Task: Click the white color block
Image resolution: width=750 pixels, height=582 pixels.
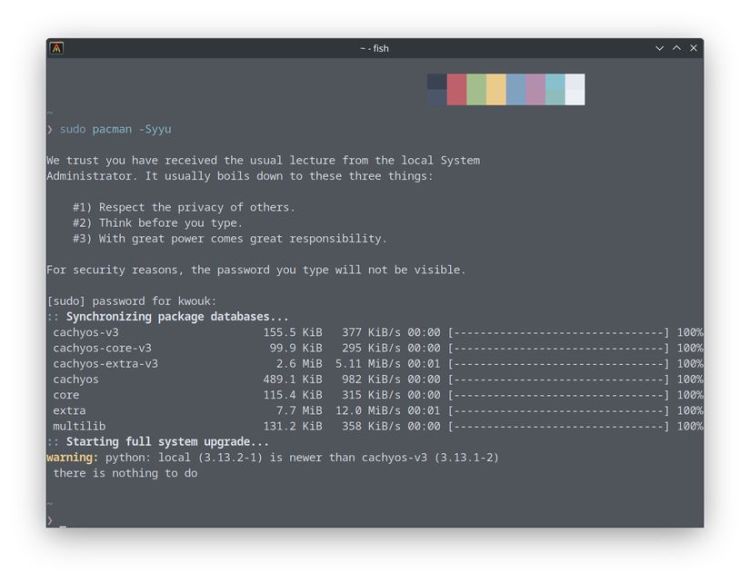Action: [x=575, y=89]
